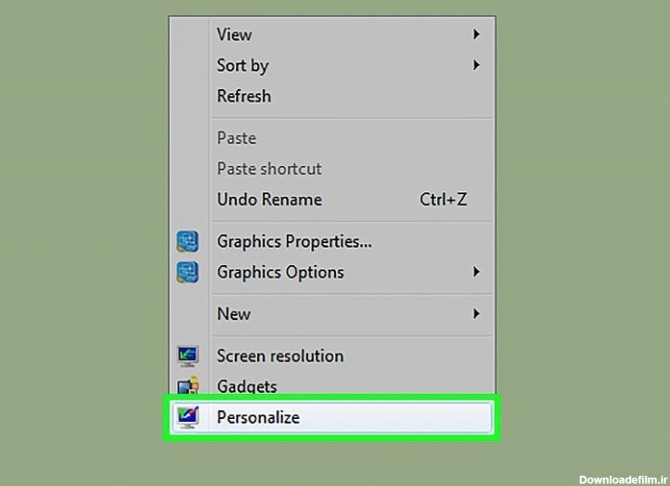The image size is (670, 486).
Task: Click the Screen resolution monitor icon
Action: click(x=187, y=356)
